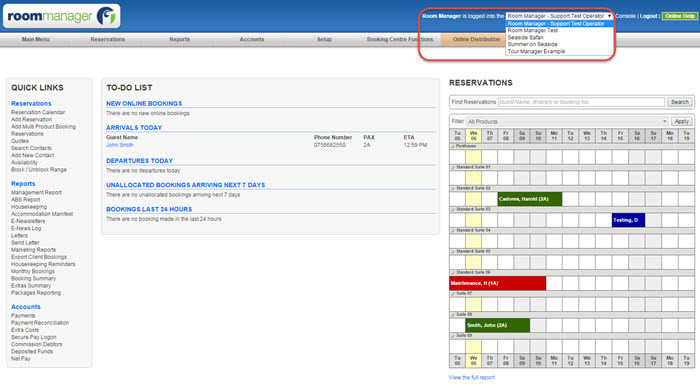Expand the Standard Suite 05 row
This screenshot has width=700, height=391.
tap(453, 251)
